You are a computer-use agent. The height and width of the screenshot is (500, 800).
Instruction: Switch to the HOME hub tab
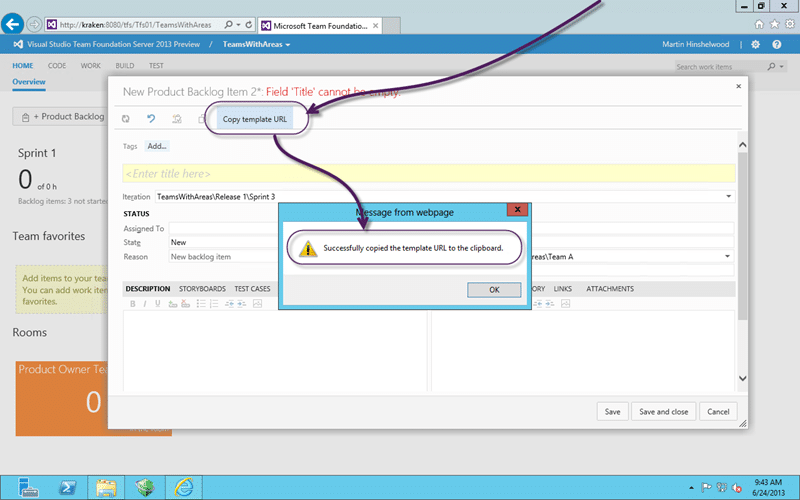[x=22, y=66]
